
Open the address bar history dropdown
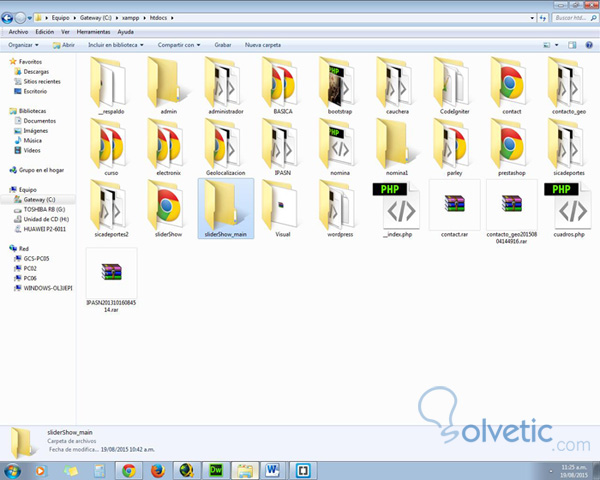click(532, 18)
